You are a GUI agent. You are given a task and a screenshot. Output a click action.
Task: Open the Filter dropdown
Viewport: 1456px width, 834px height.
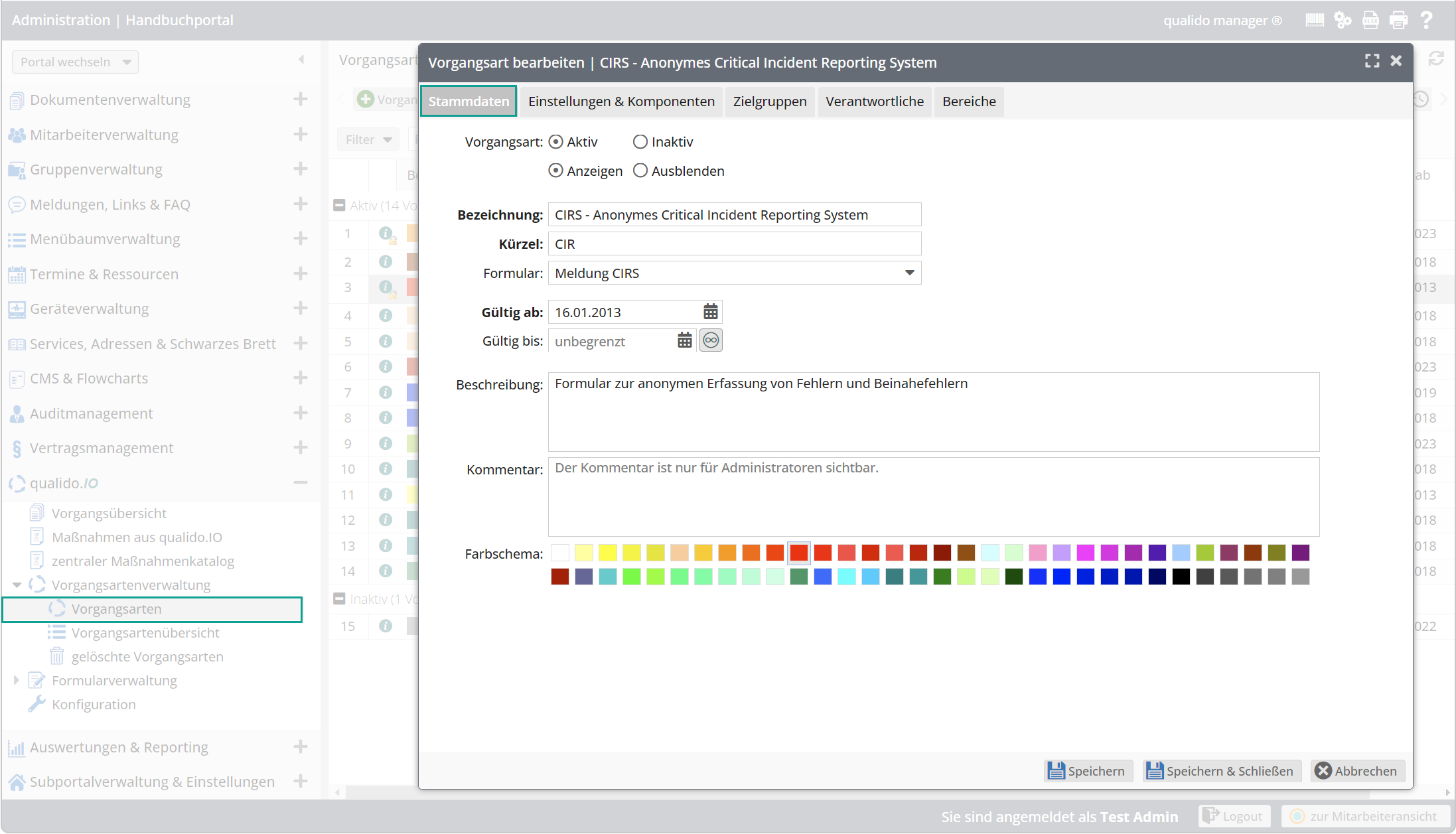(368, 139)
